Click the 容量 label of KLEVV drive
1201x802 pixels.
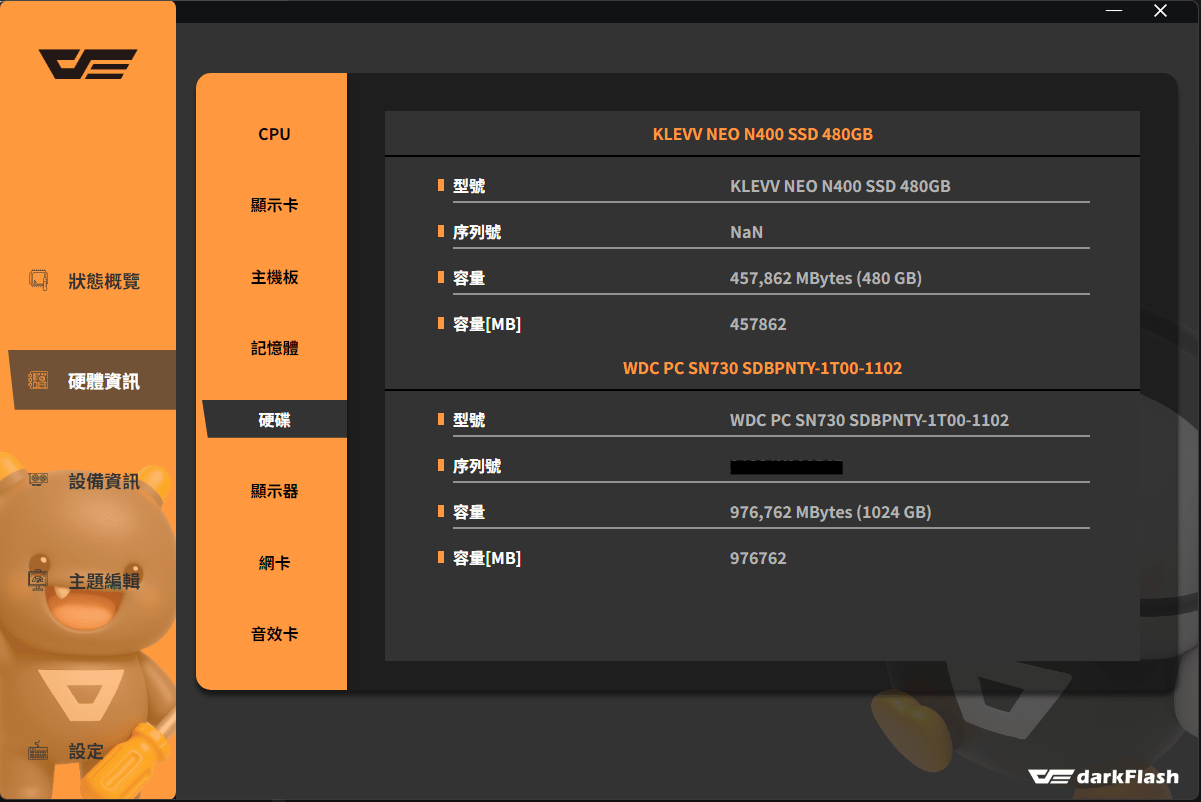click(469, 278)
